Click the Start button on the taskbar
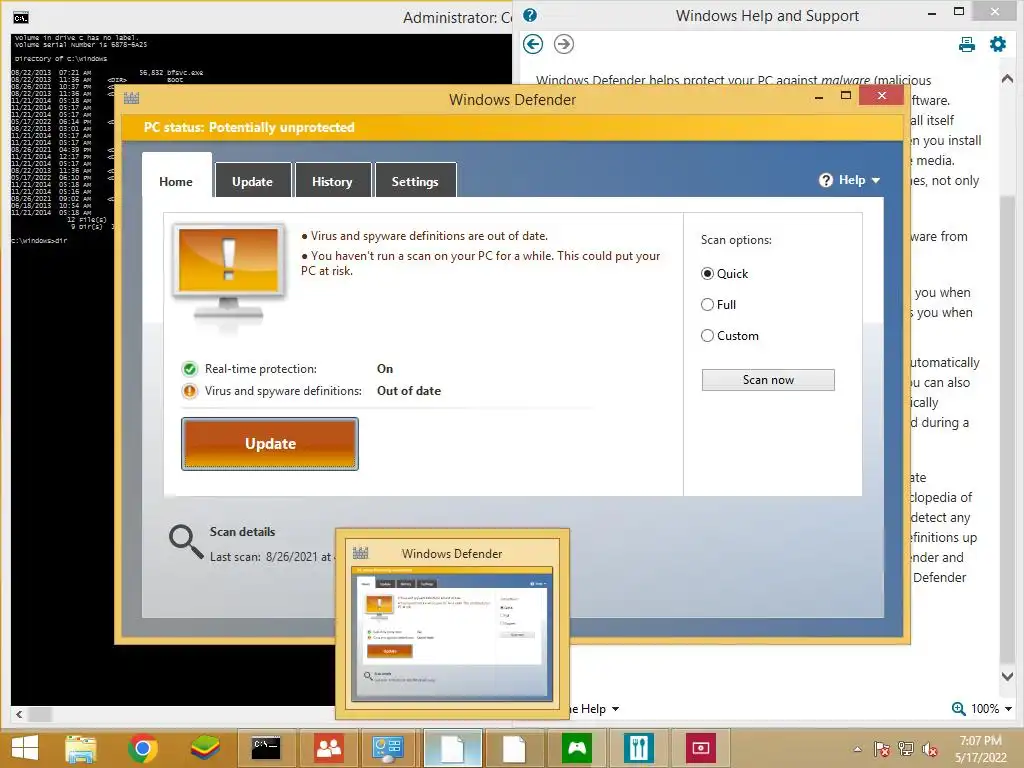Screen dimensions: 1024x768 [x=25, y=748]
